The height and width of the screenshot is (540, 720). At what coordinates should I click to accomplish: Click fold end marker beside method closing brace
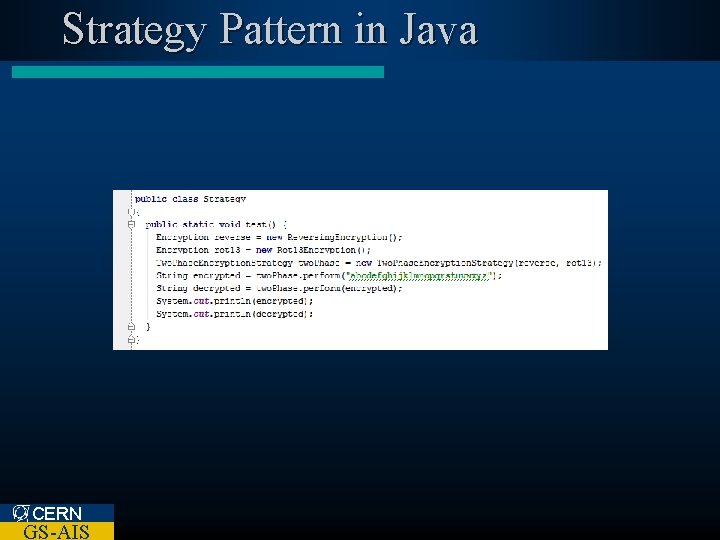click(132, 327)
